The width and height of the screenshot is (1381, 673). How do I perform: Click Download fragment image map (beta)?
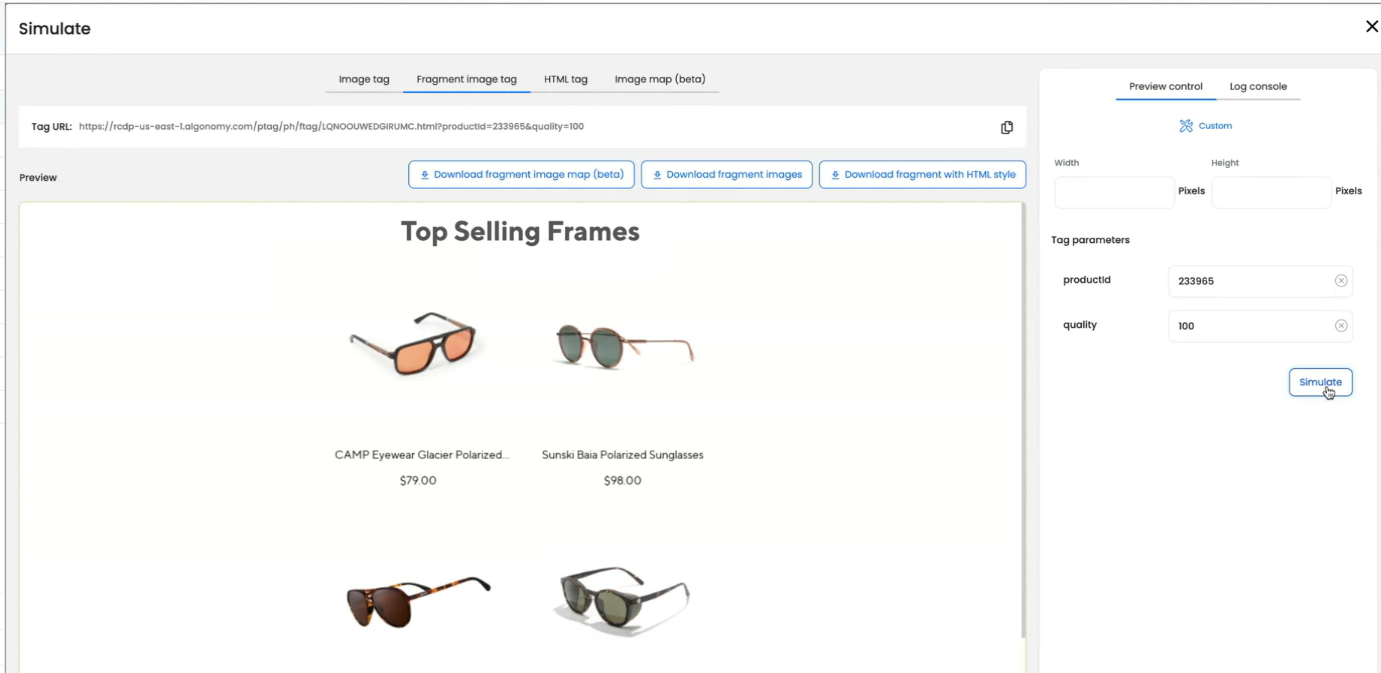522,174
